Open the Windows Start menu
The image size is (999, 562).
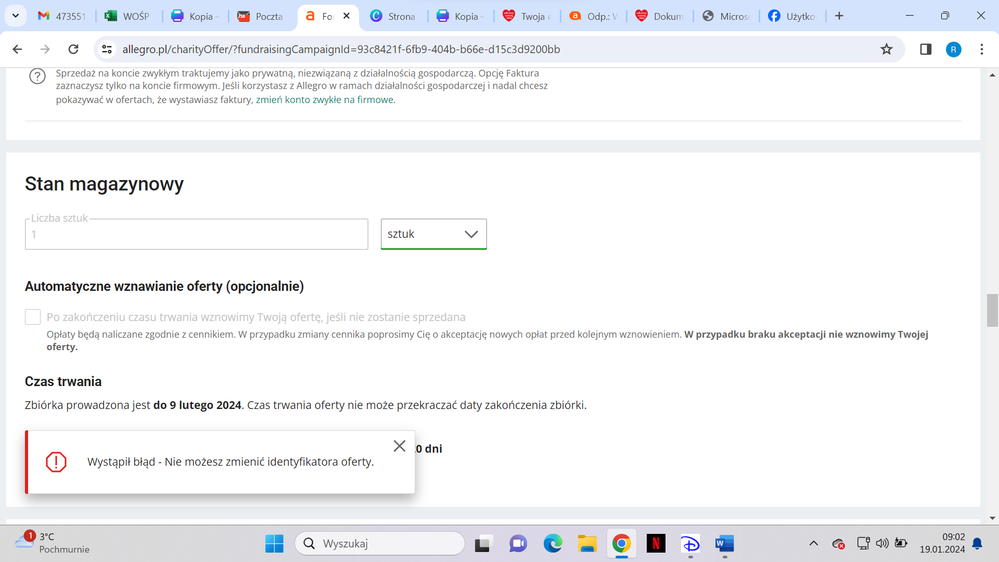pyautogui.click(x=274, y=543)
